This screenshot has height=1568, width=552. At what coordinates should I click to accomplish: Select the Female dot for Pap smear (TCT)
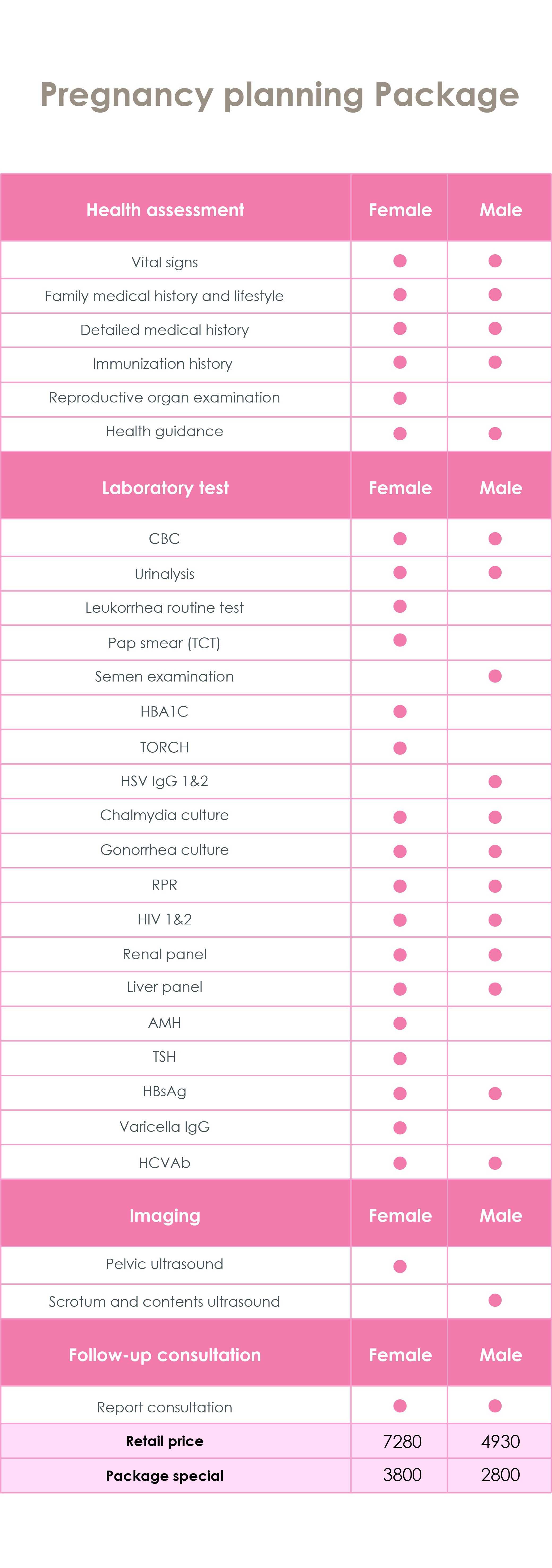tap(400, 640)
